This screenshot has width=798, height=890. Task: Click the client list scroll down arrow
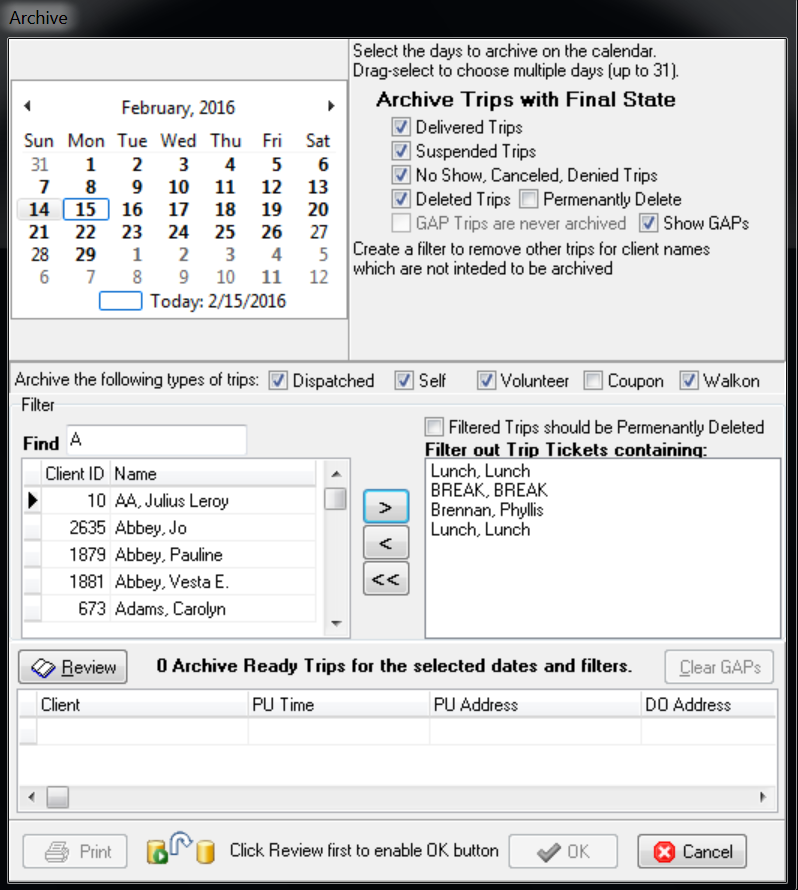tap(336, 623)
